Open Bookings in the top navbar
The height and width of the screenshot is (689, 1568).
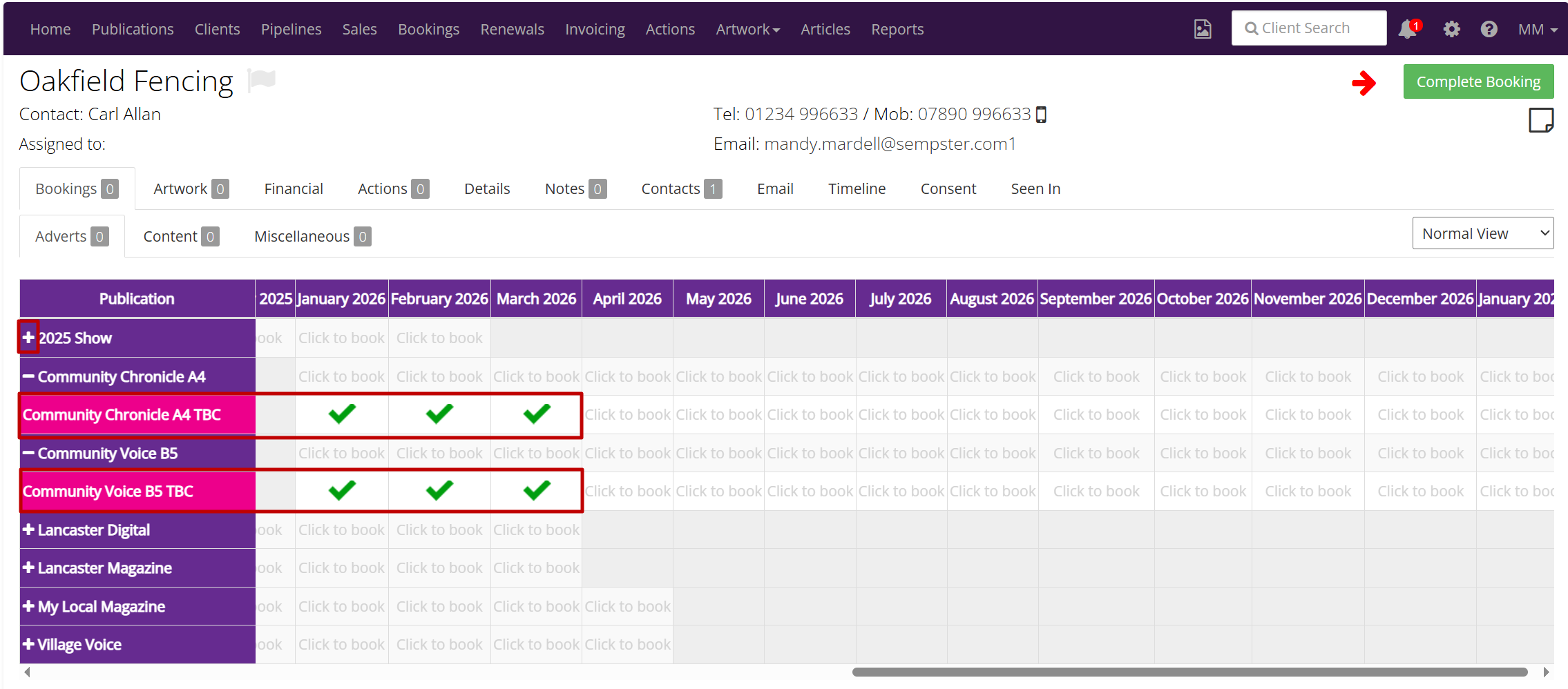[428, 29]
